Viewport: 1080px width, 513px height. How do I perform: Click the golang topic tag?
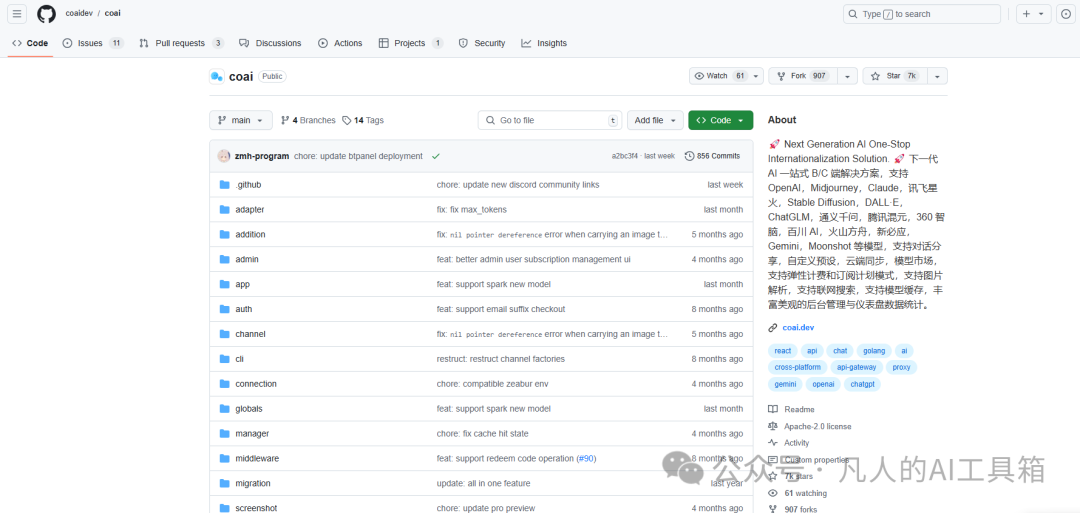(874, 350)
